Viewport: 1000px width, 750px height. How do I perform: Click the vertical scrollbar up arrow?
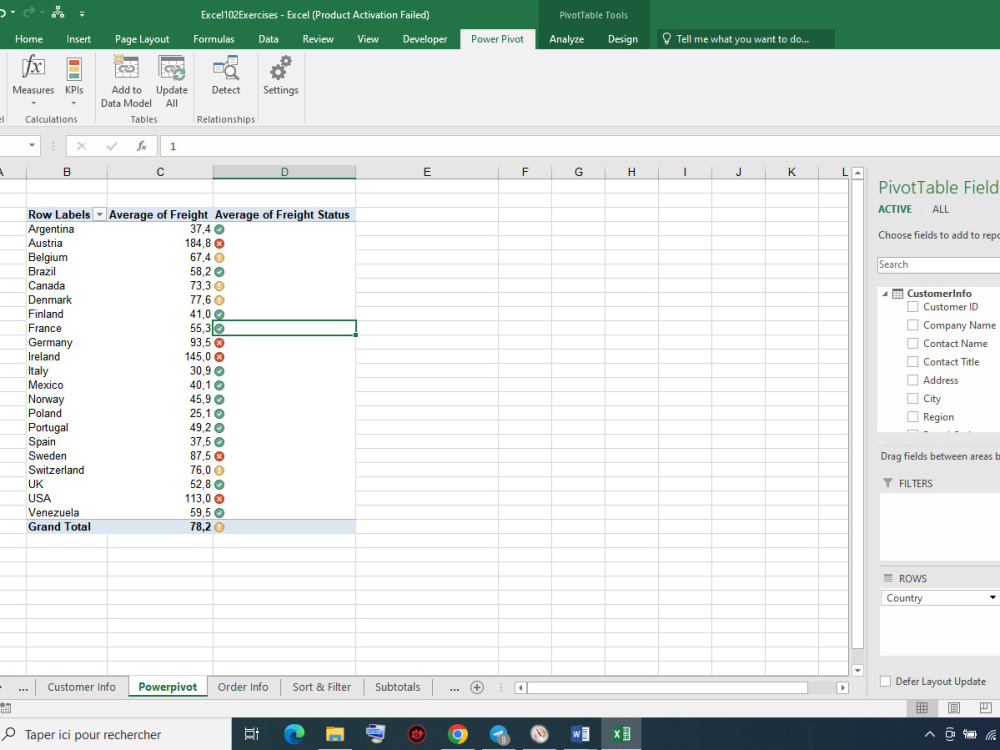[x=858, y=173]
